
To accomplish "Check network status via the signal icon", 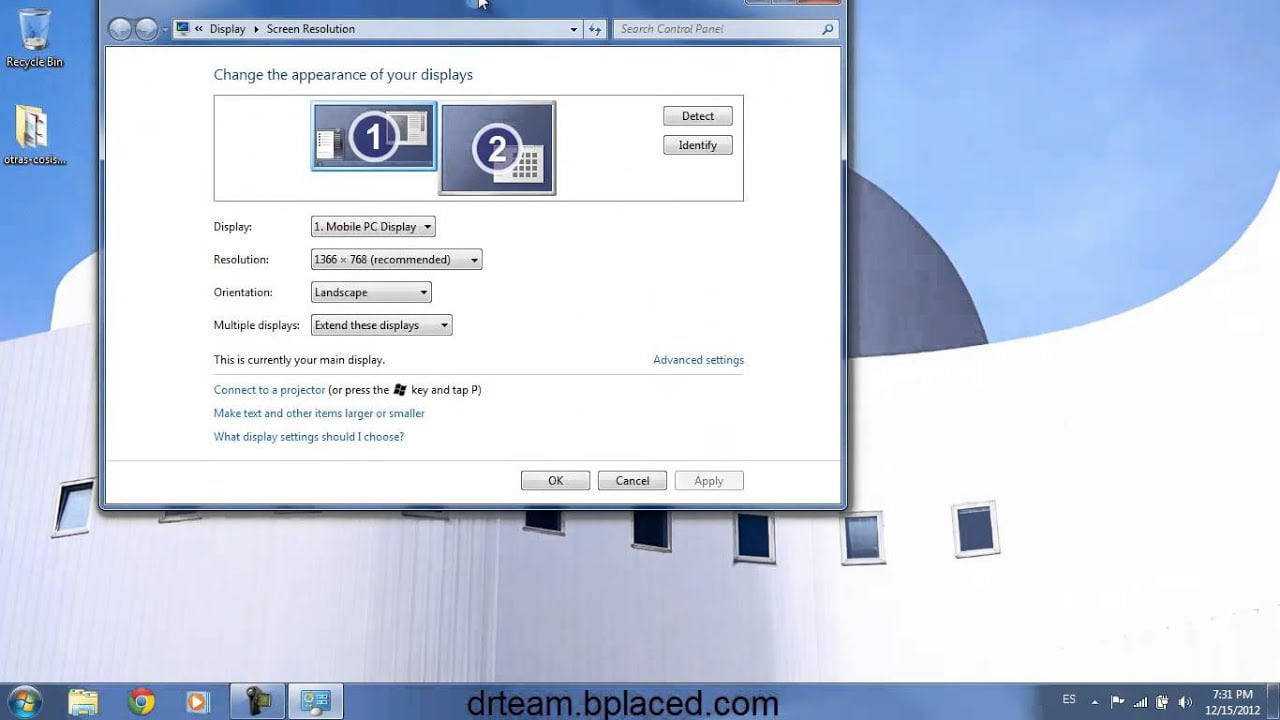I will click(1140, 700).
